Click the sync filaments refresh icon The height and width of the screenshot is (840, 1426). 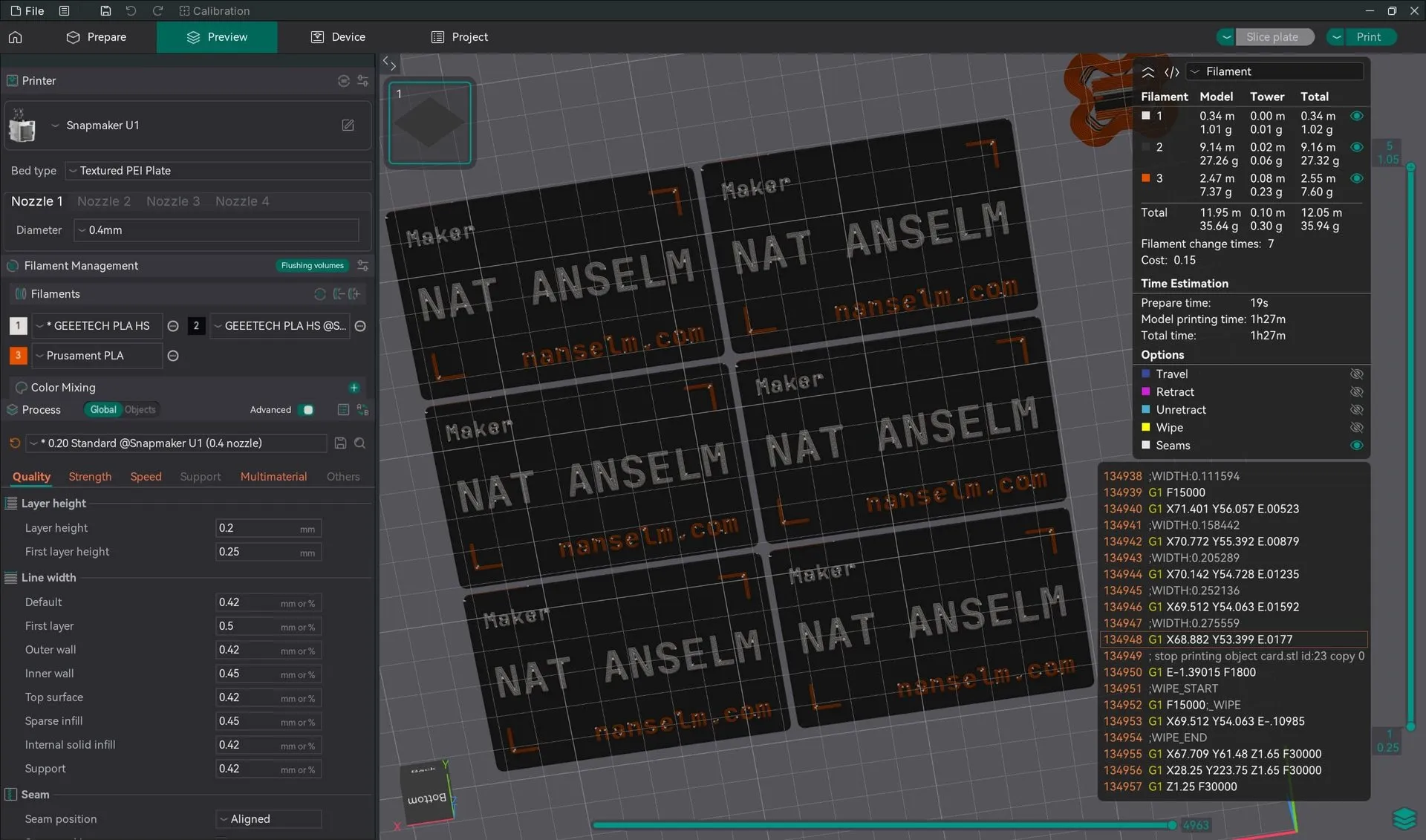pyautogui.click(x=320, y=294)
